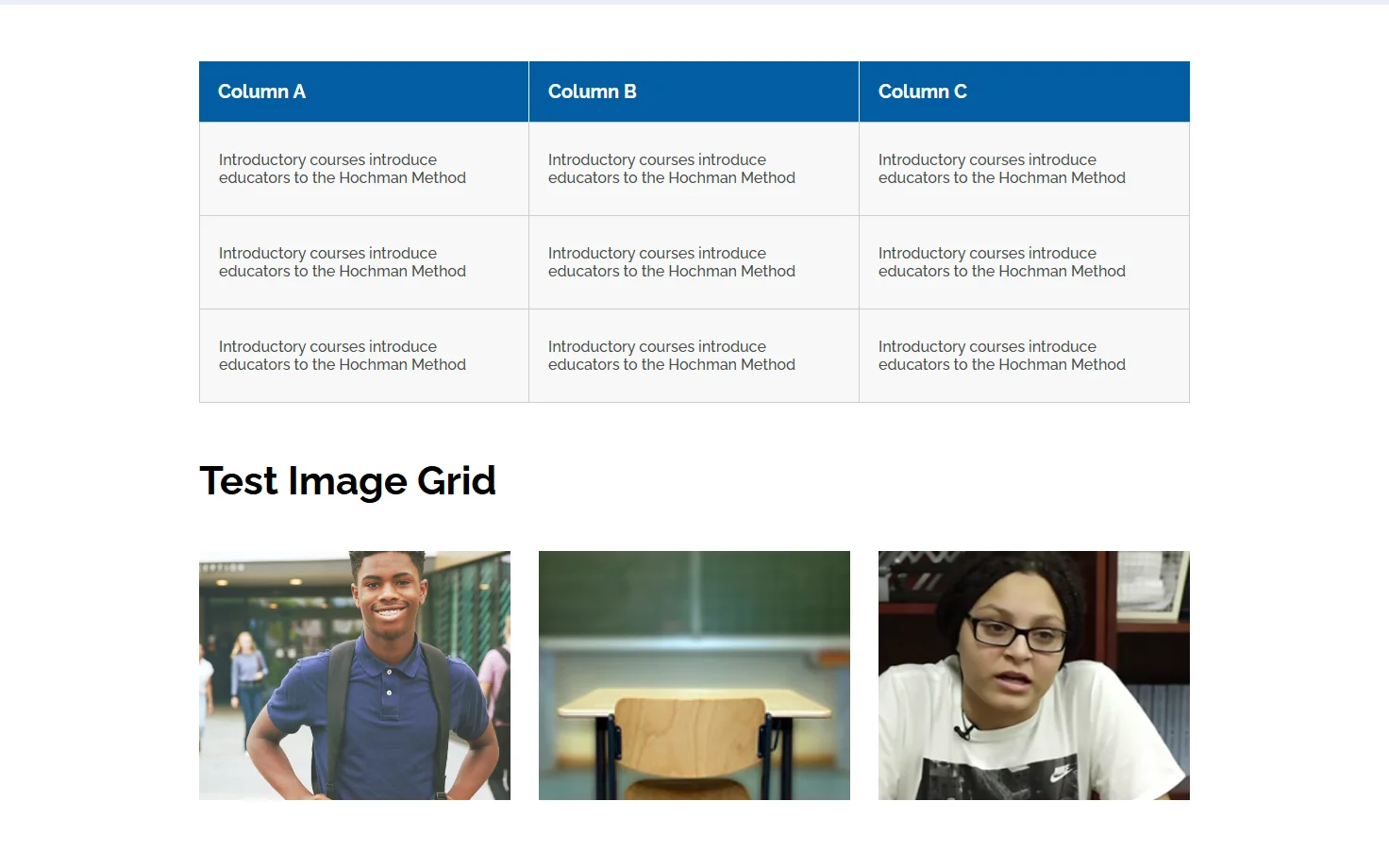Click the Column A table header
This screenshot has height=868, width=1389.
tap(363, 92)
